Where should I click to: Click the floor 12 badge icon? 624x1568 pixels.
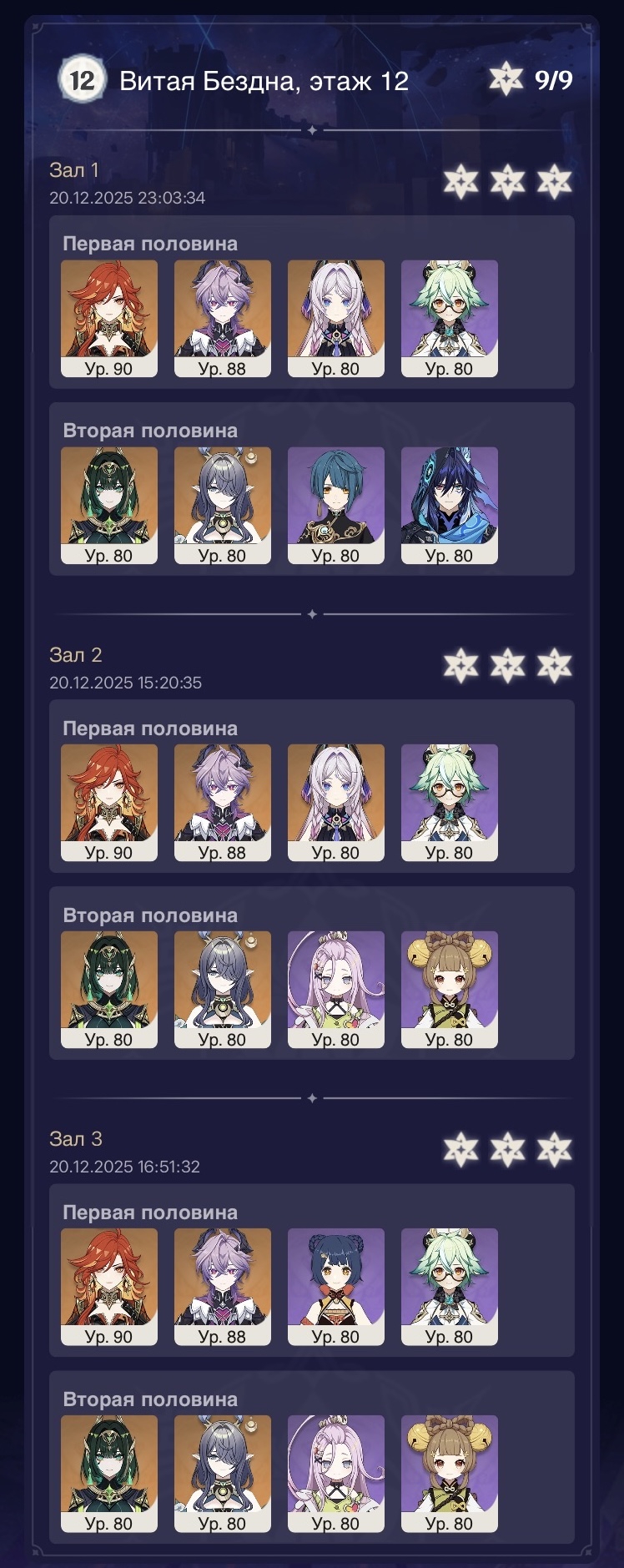(x=82, y=80)
